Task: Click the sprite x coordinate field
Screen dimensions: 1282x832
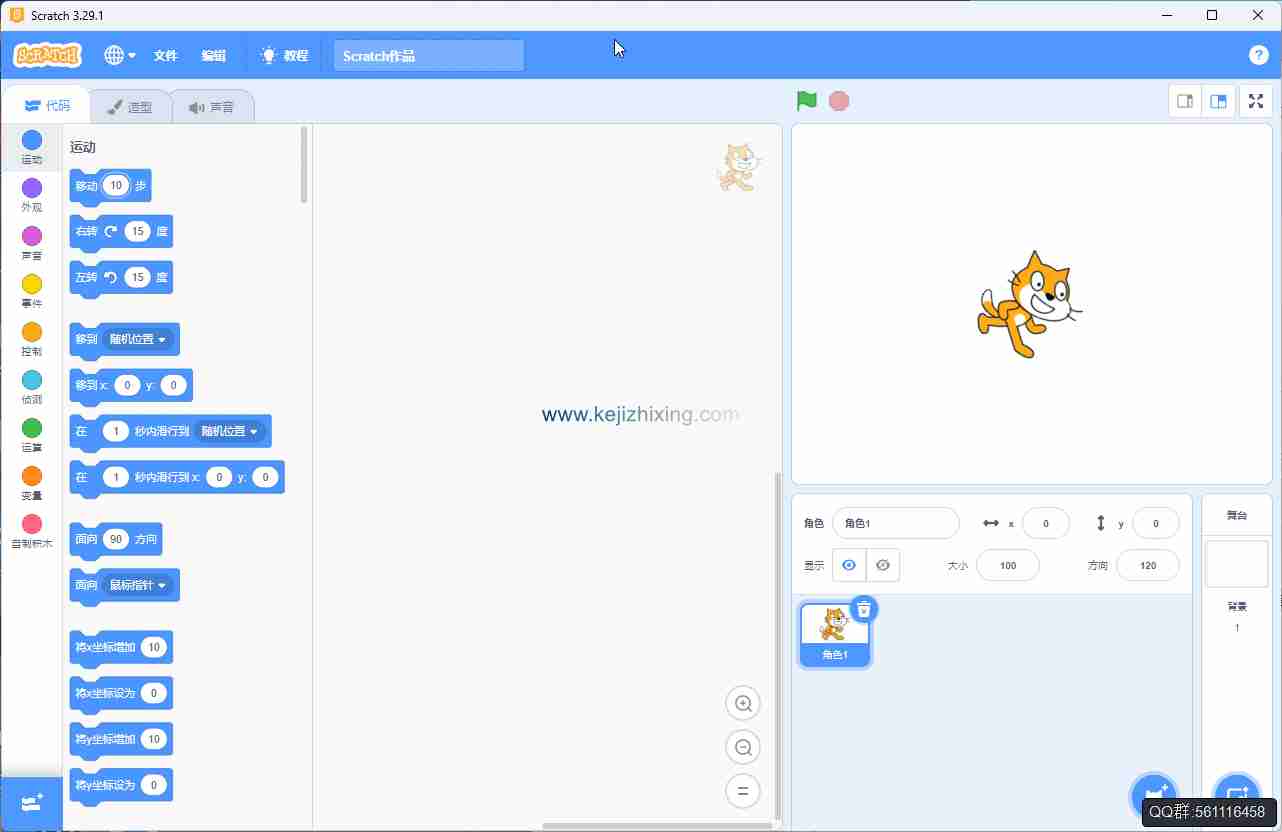Action: coord(1046,523)
